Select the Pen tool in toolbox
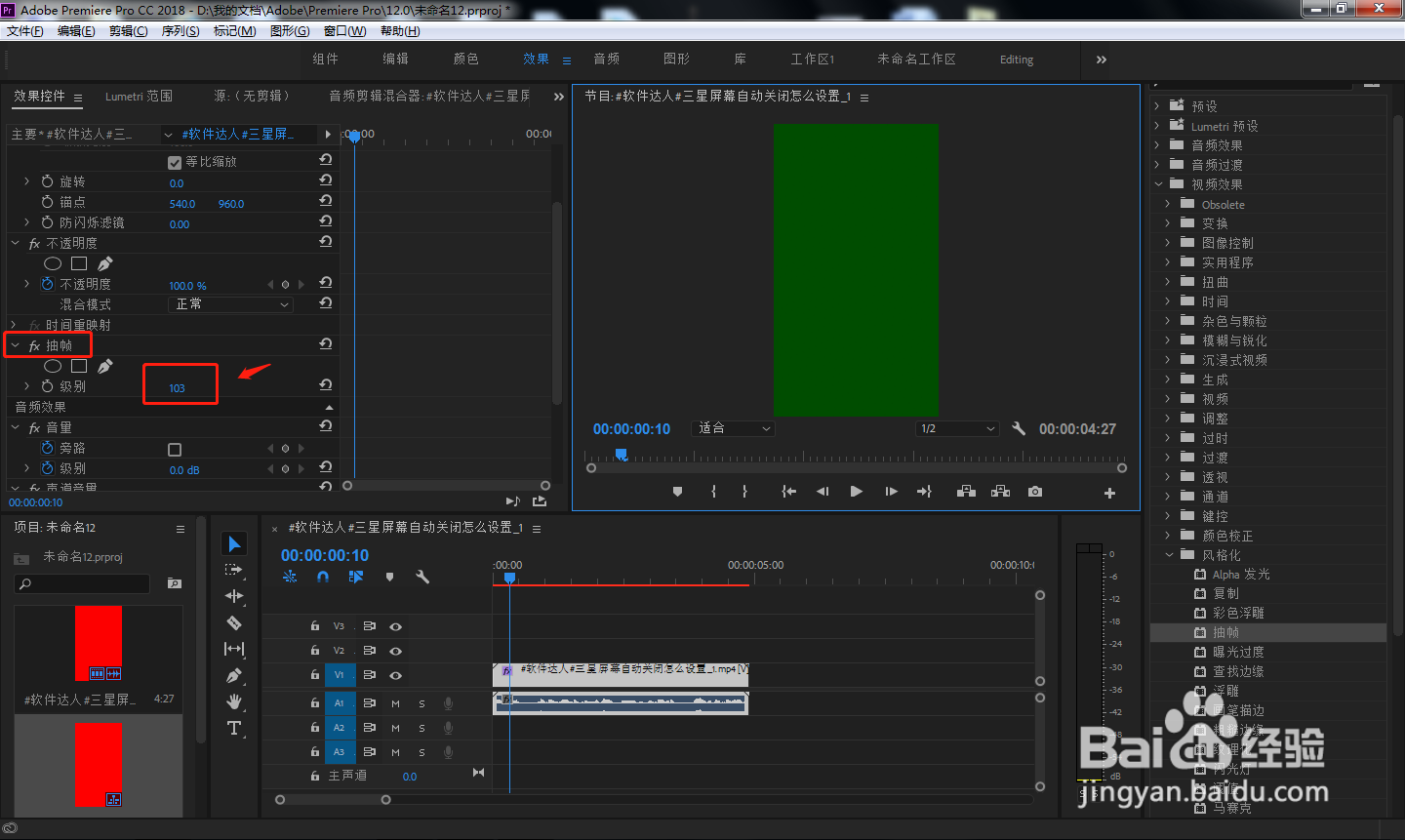1405x840 pixels. pos(234,675)
